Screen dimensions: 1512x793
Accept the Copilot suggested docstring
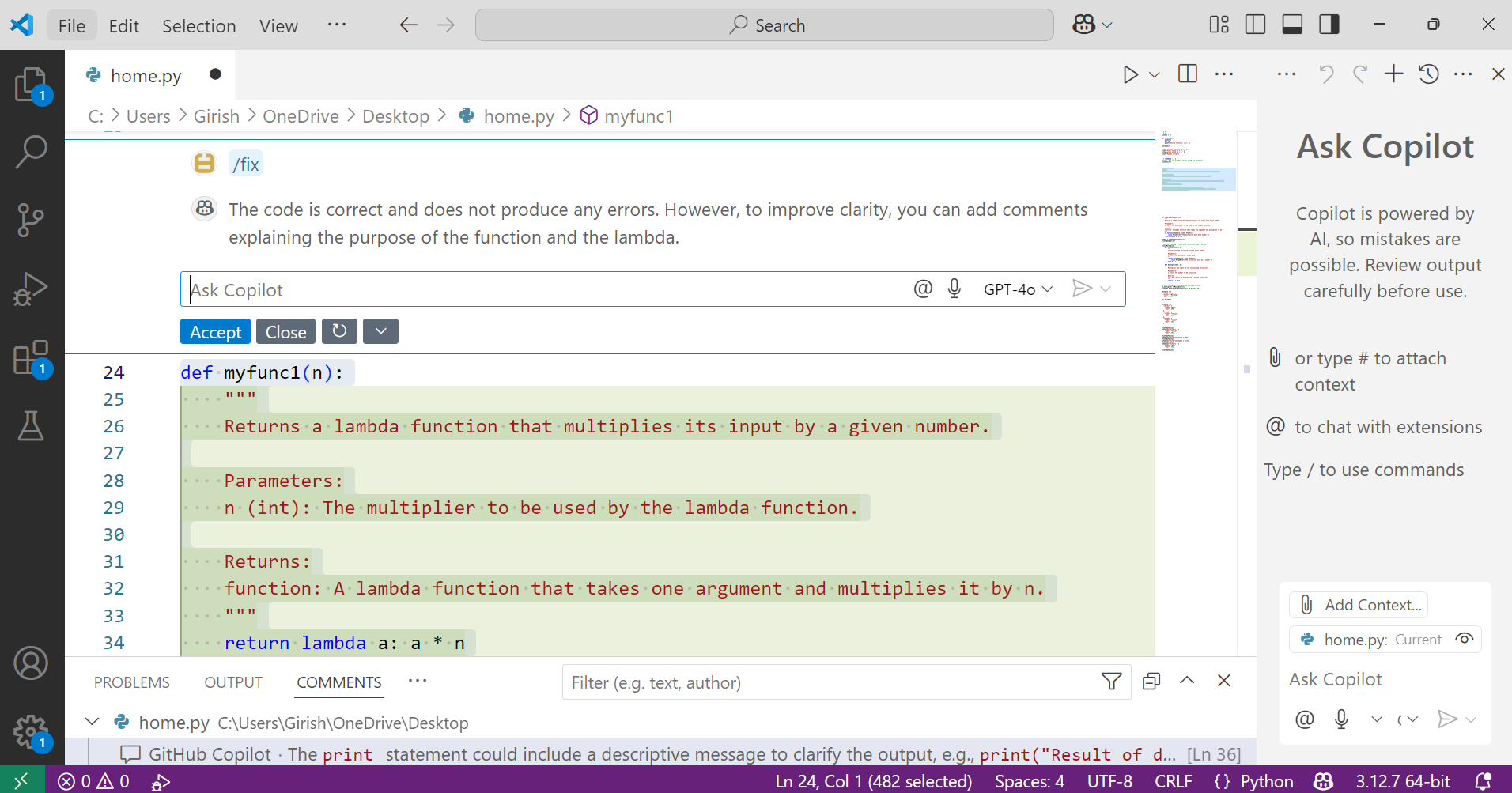point(214,331)
